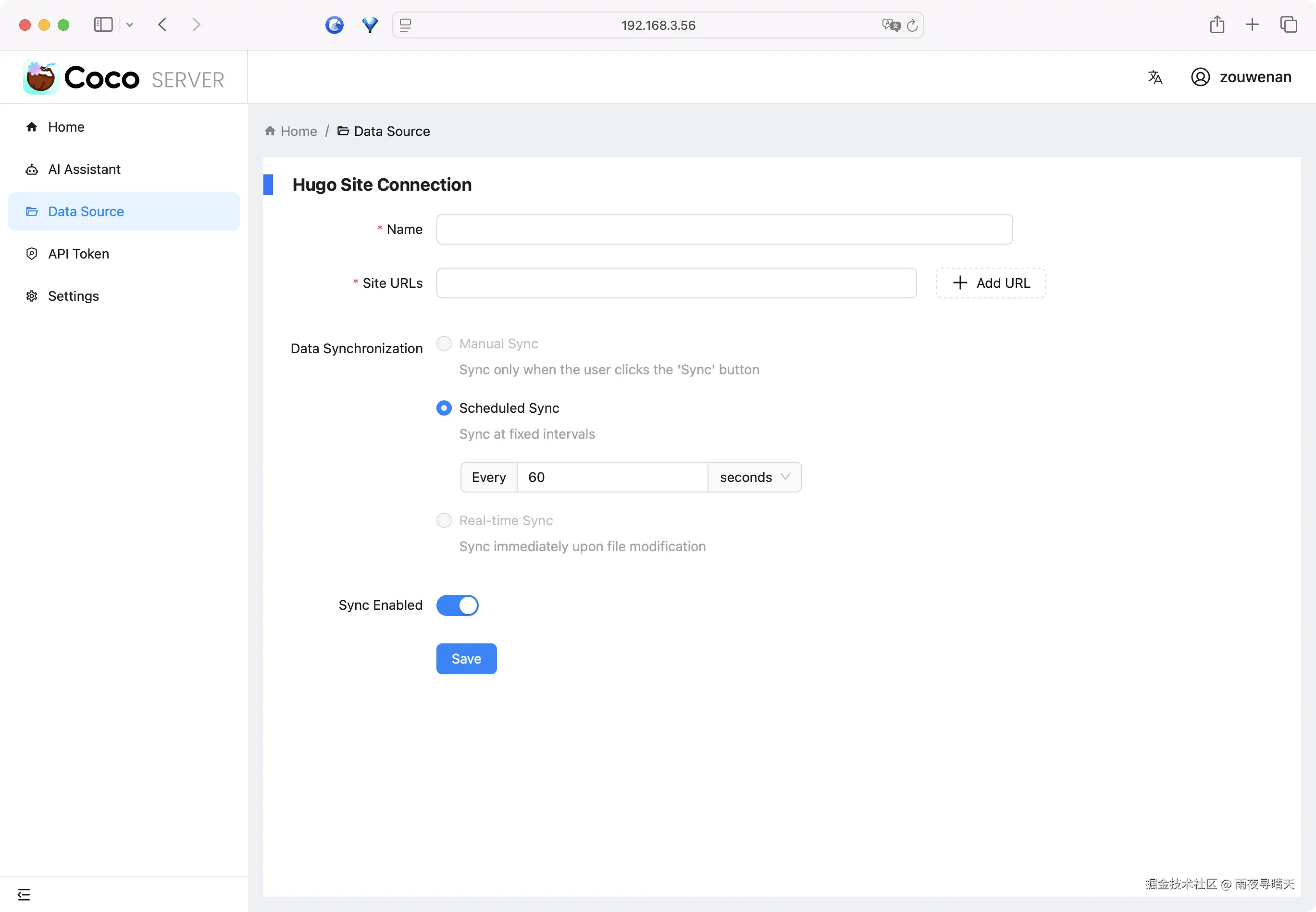The width and height of the screenshot is (1316, 912).
Task: Expand the browser sidebar options chevron
Action: click(x=130, y=25)
